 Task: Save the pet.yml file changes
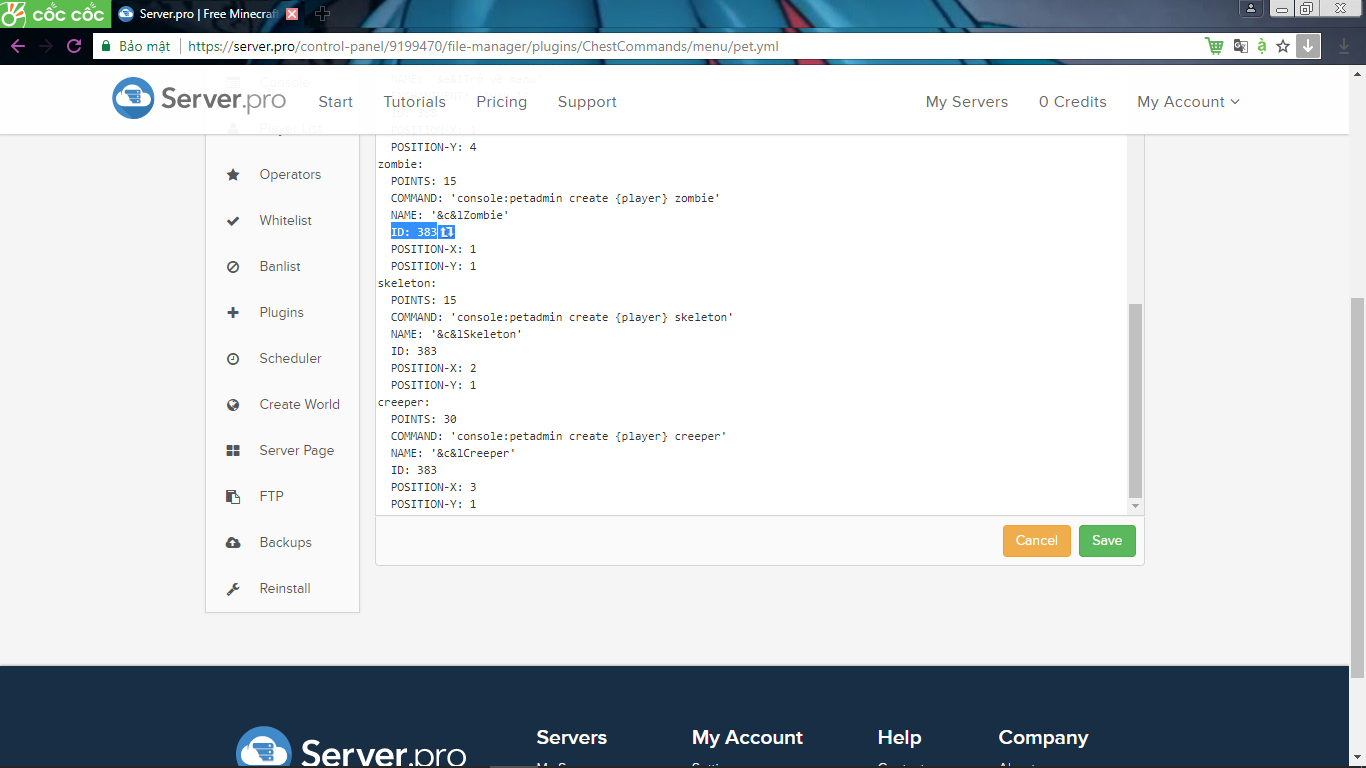tap(1107, 541)
